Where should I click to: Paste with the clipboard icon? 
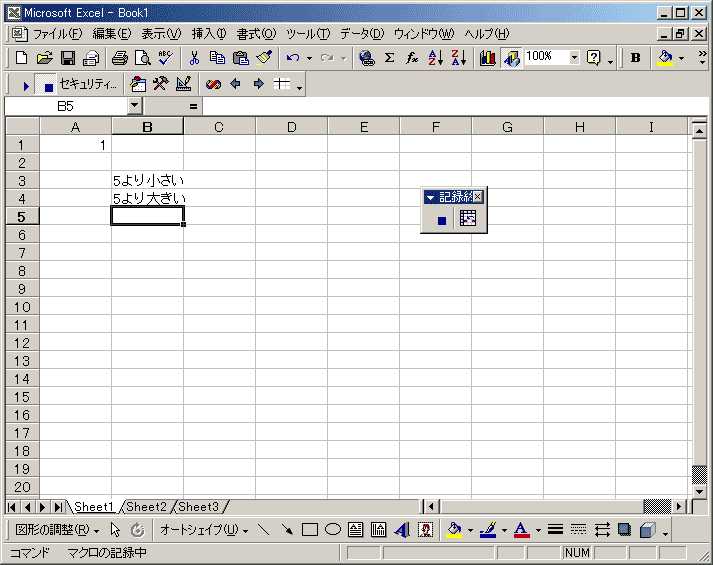click(241, 58)
